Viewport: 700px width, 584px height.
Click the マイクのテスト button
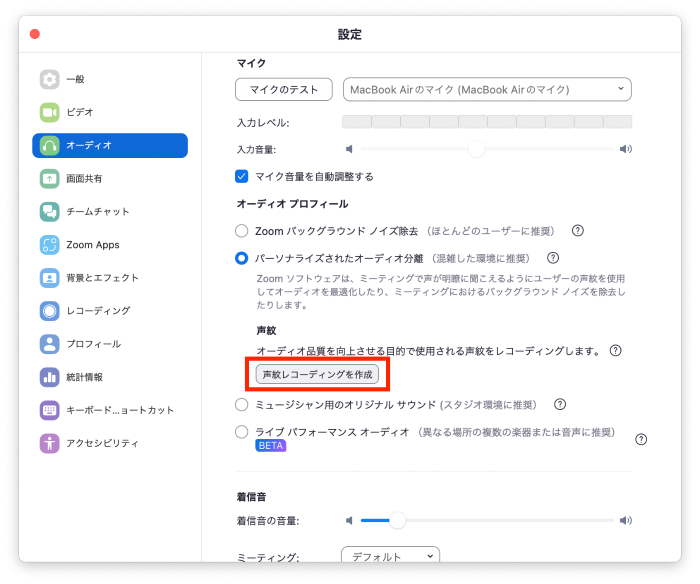(283, 90)
